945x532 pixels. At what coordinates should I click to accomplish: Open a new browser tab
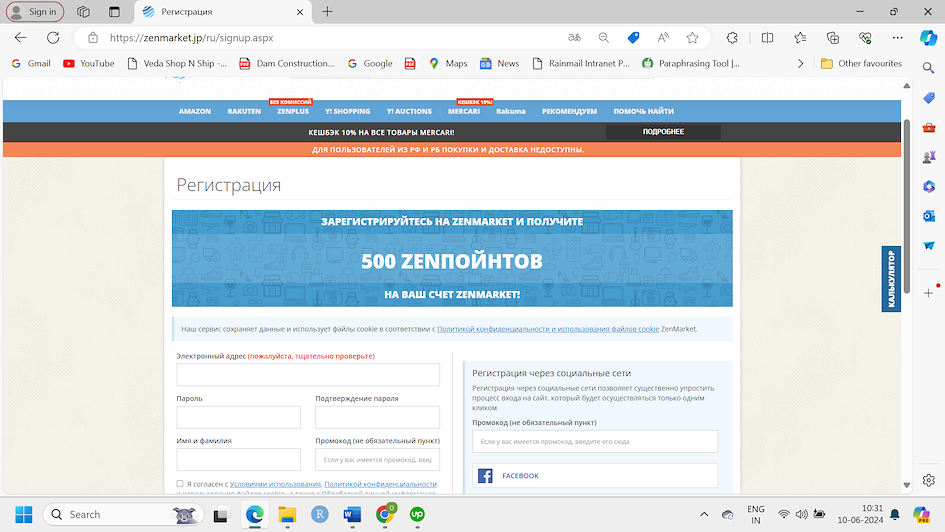pos(327,11)
